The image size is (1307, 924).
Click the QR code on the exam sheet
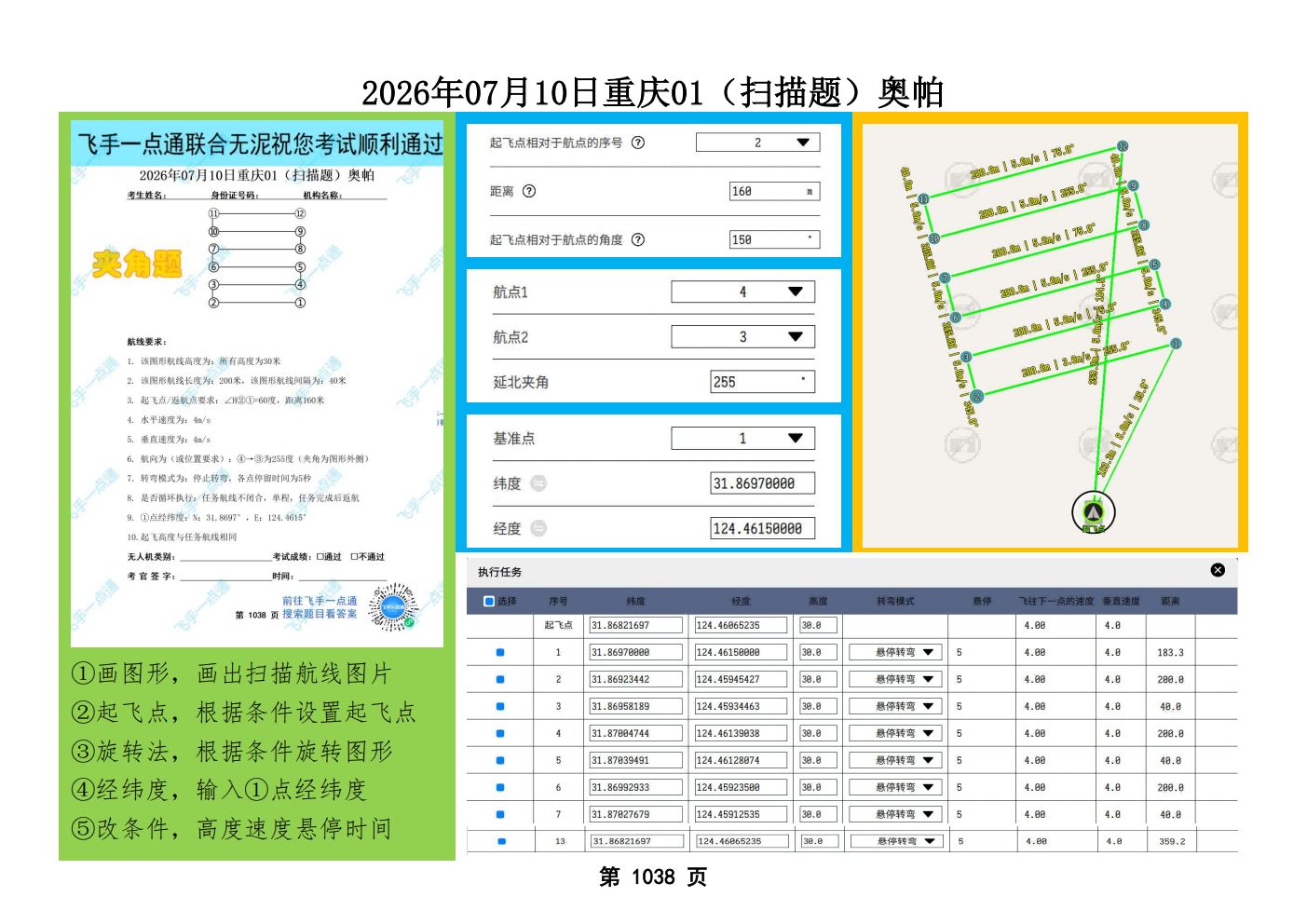[393, 607]
